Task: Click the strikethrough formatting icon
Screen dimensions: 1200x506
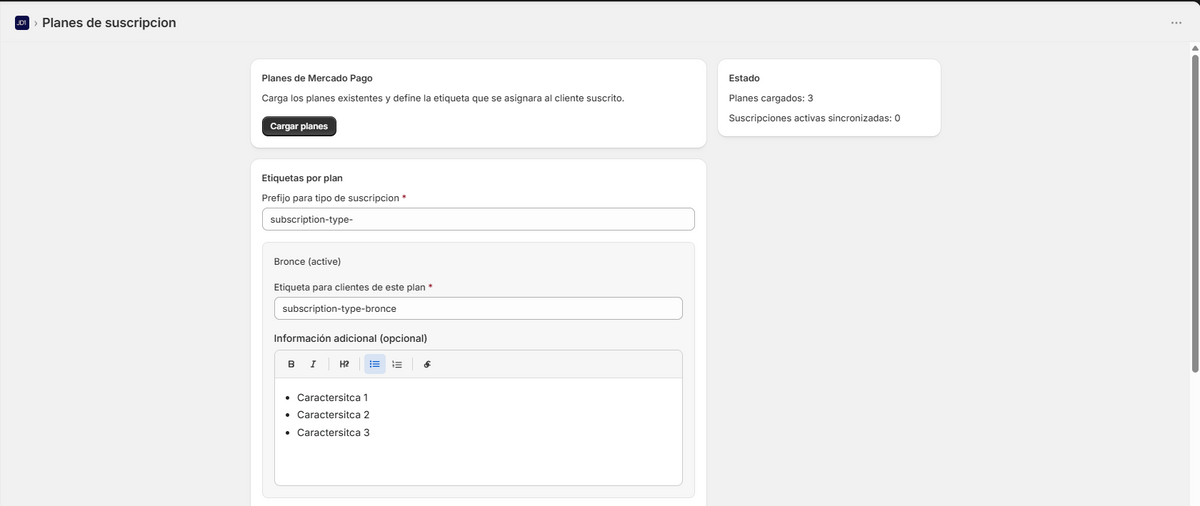Action: (x=427, y=364)
